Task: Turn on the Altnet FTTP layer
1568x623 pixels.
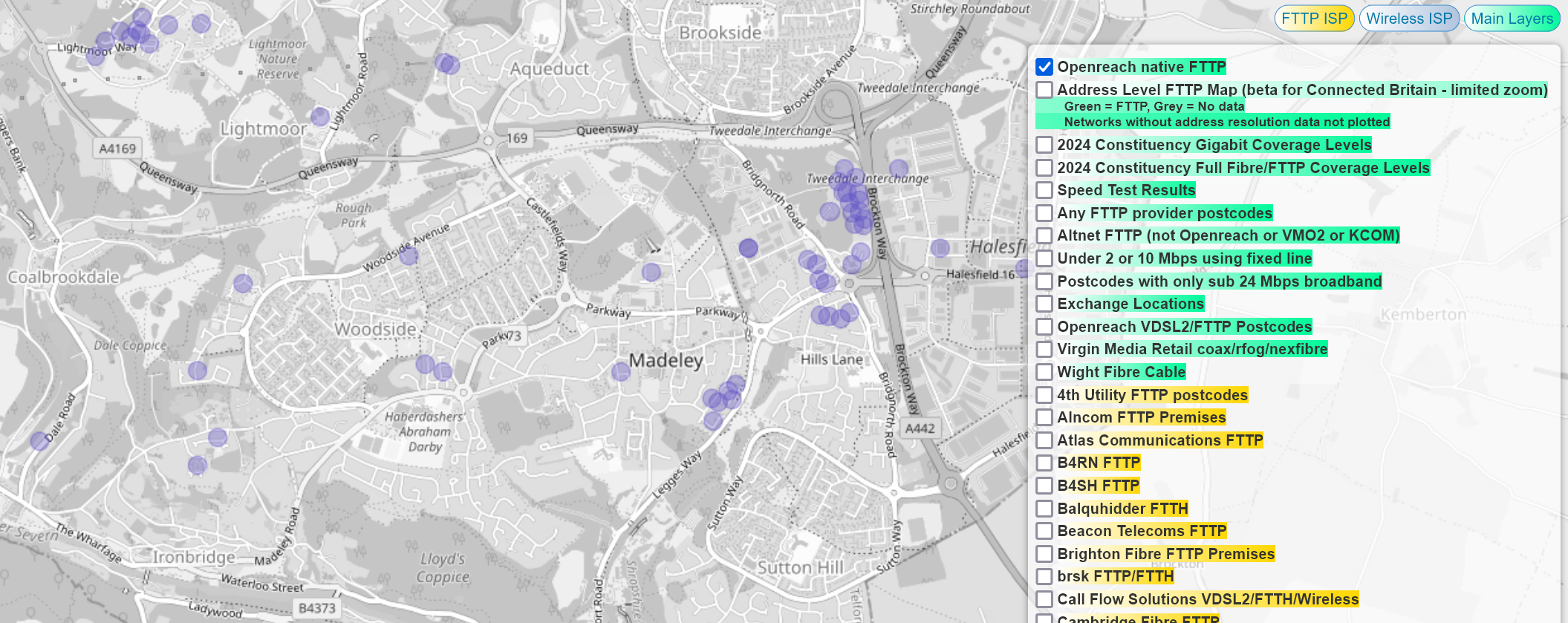Action: [x=1044, y=235]
